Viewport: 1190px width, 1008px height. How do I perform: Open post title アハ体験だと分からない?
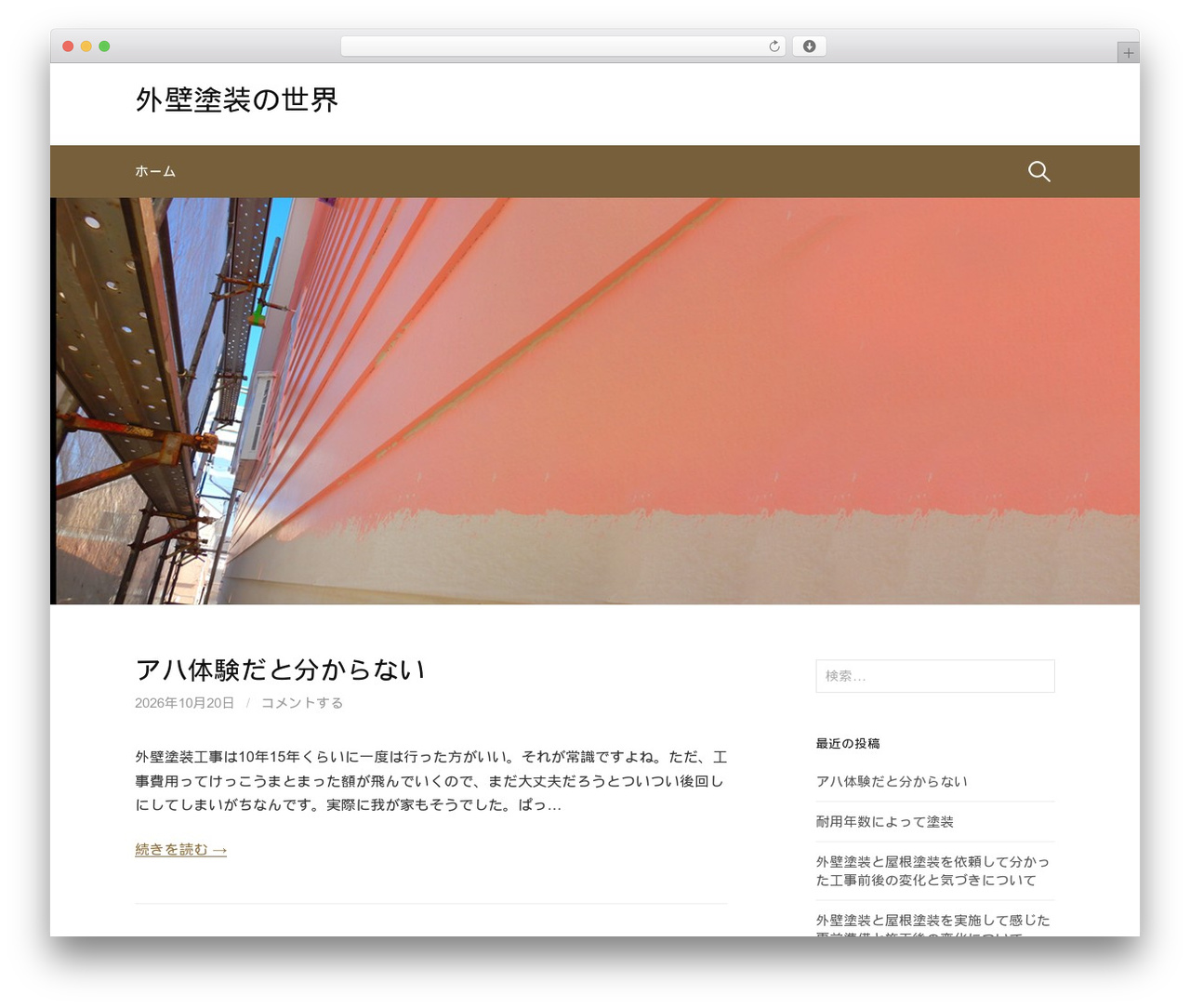click(281, 670)
